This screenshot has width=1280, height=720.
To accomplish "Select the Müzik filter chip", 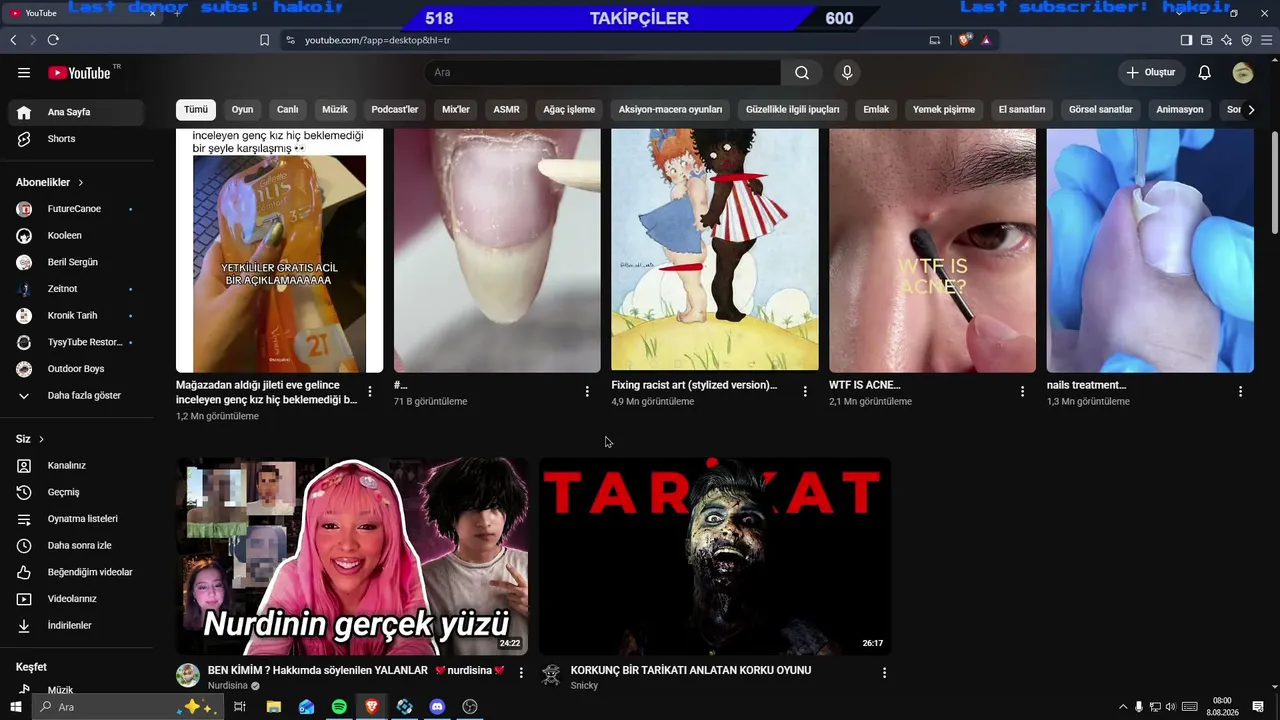I will pyautogui.click(x=335, y=110).
